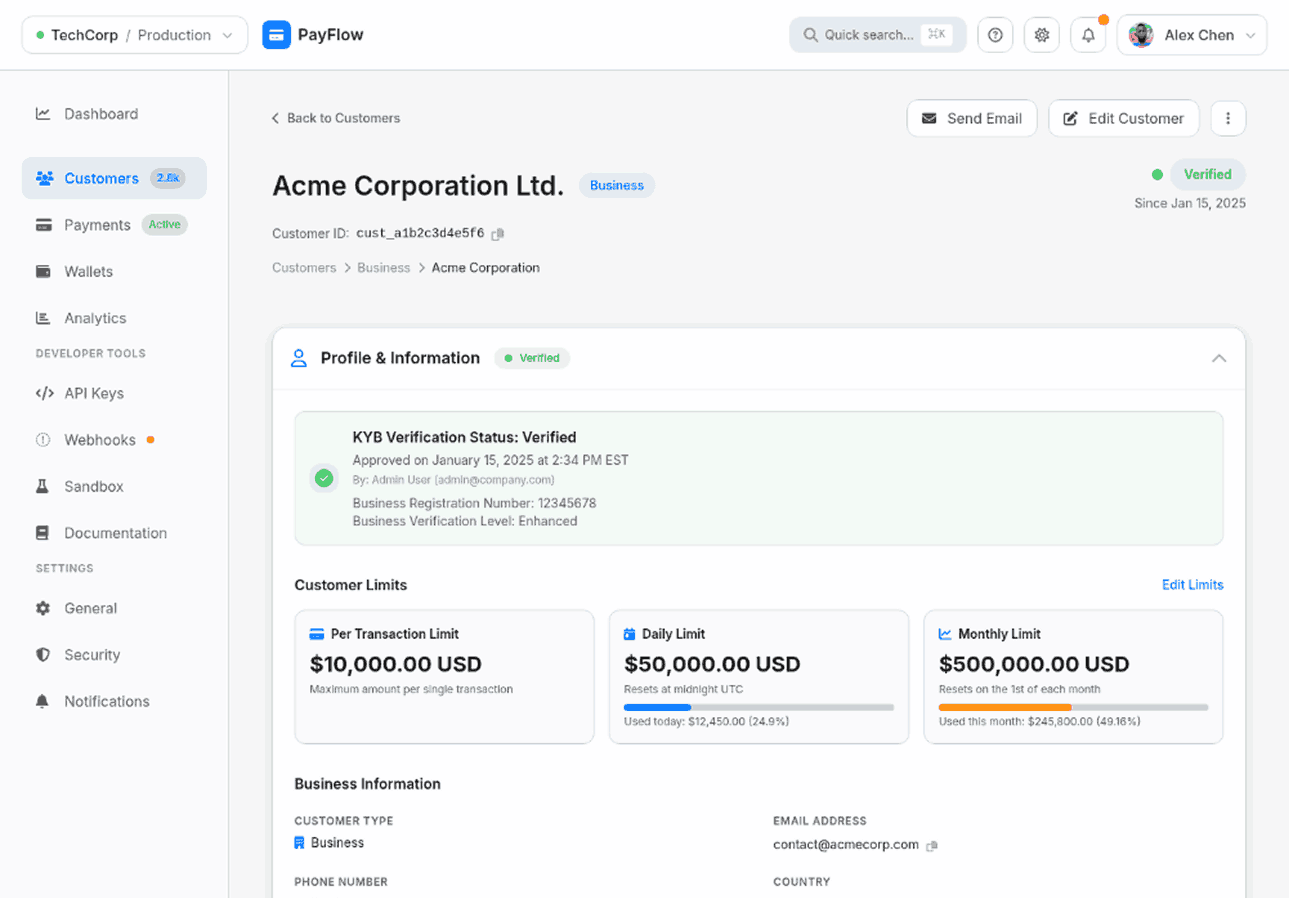Image resolution: width=1290 pixels, height=899 pixels.
Task: Collapse the Profile & Information section
Action: point(1218,358)
